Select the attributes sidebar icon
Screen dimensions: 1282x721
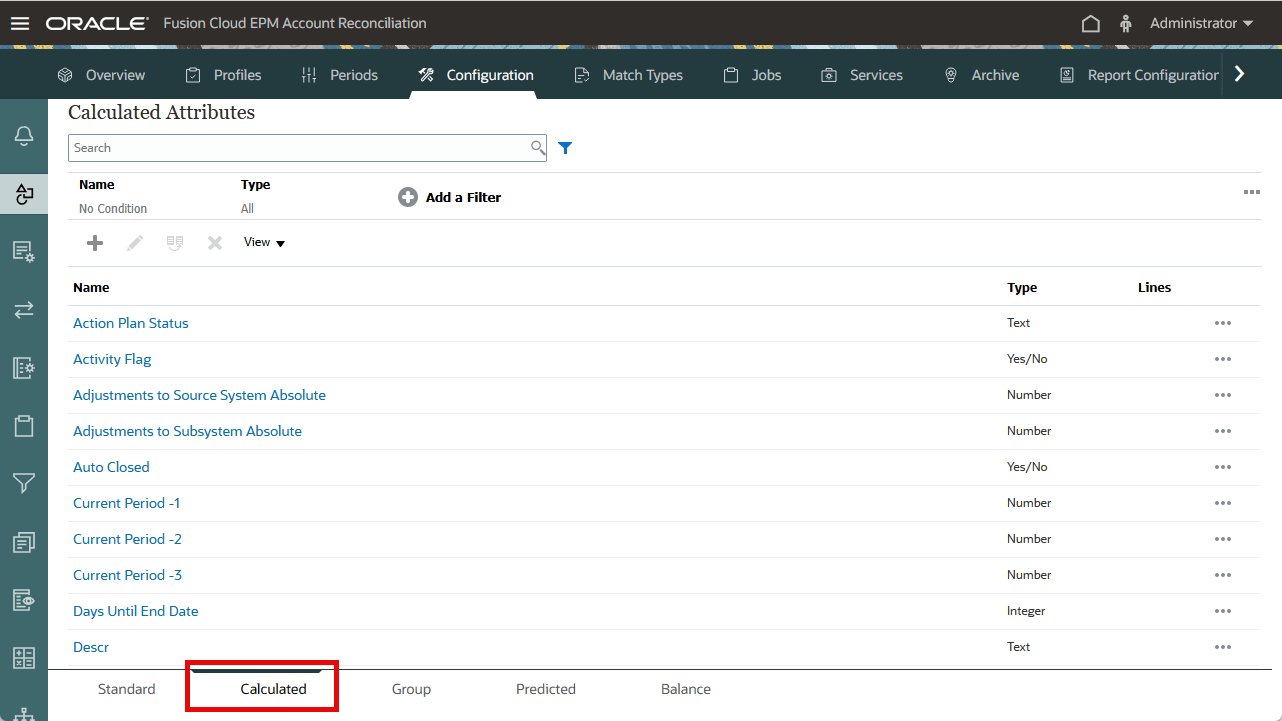[x=24, y=194]
